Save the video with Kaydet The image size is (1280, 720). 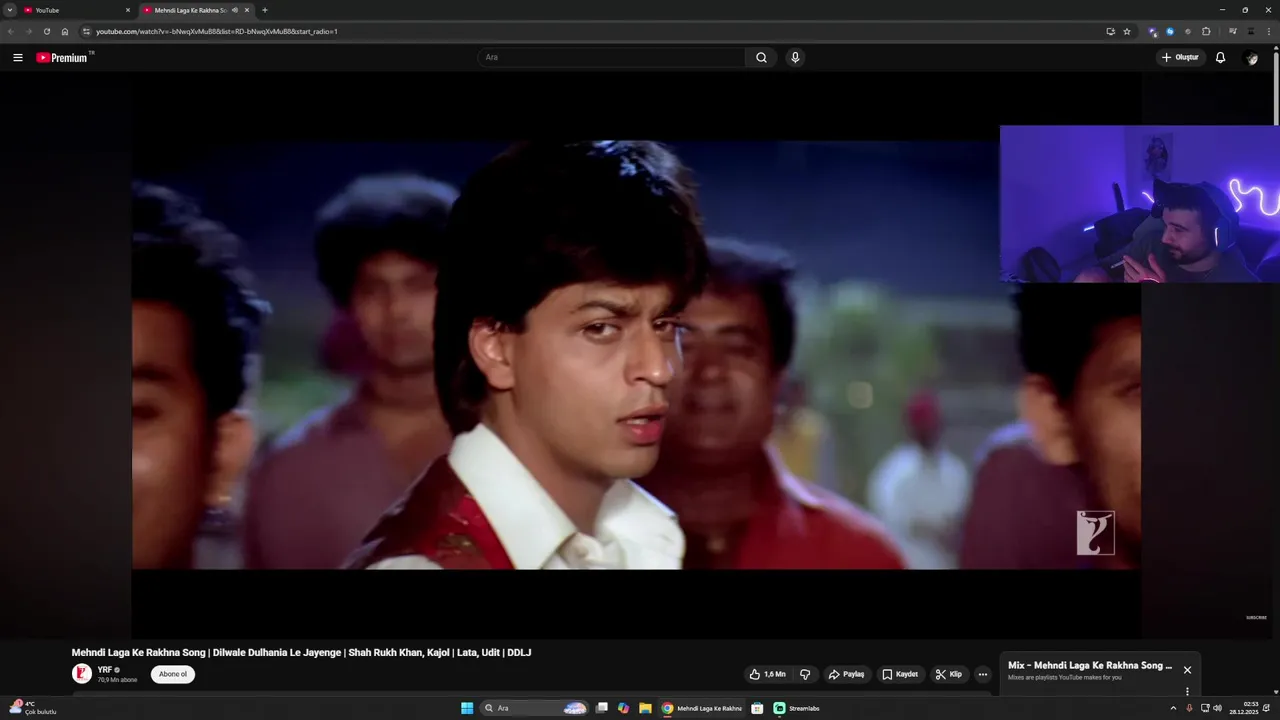[x=900, y=674]
